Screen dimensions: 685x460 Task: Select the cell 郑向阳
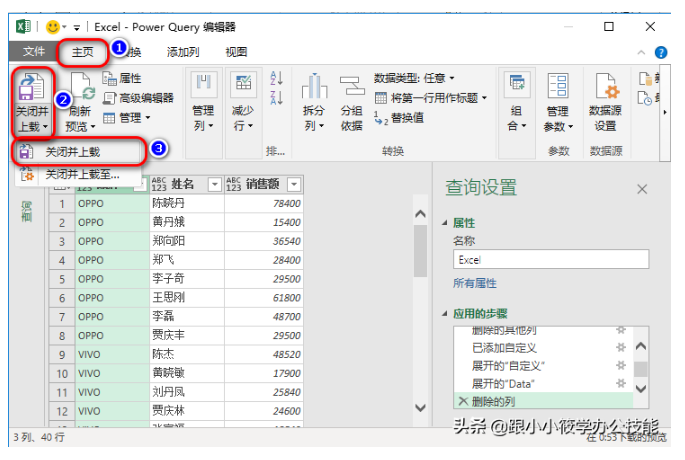187,241
